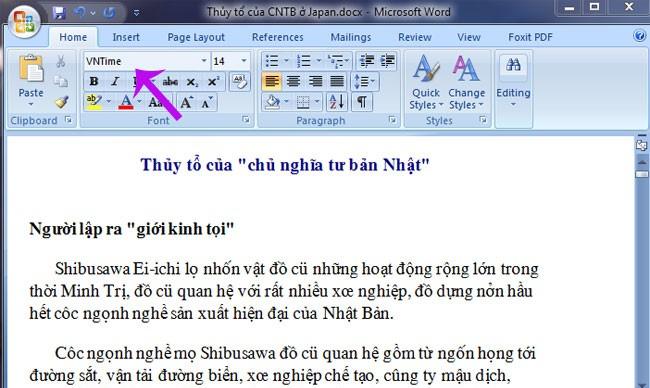Open Change Styles menu
The image size is (650, 388).
click(x=466, y=82)
